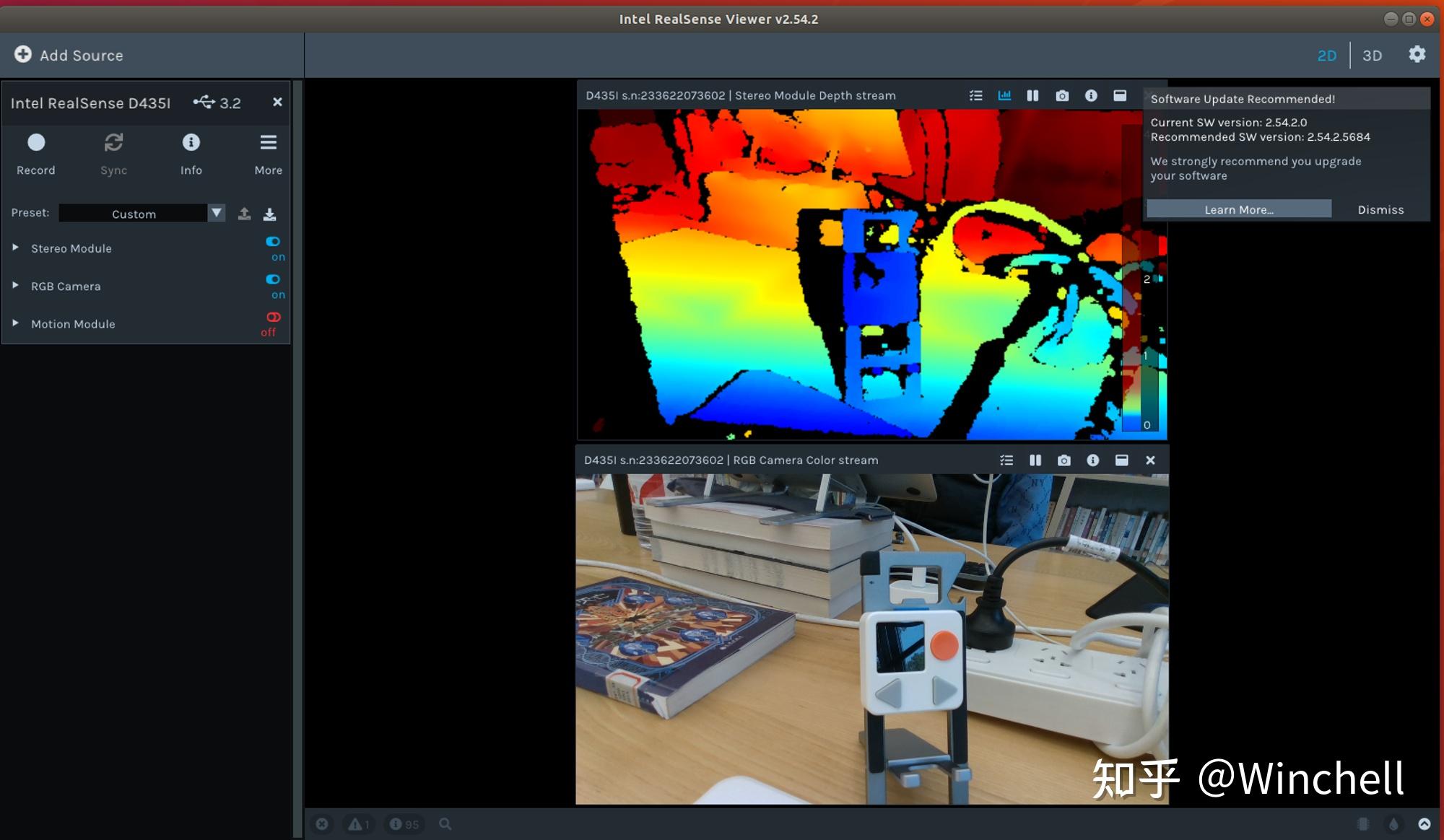The image size is (1444, 840).
Task: Open the Preset dropdown set to Custom
Action: click(216, 213)
